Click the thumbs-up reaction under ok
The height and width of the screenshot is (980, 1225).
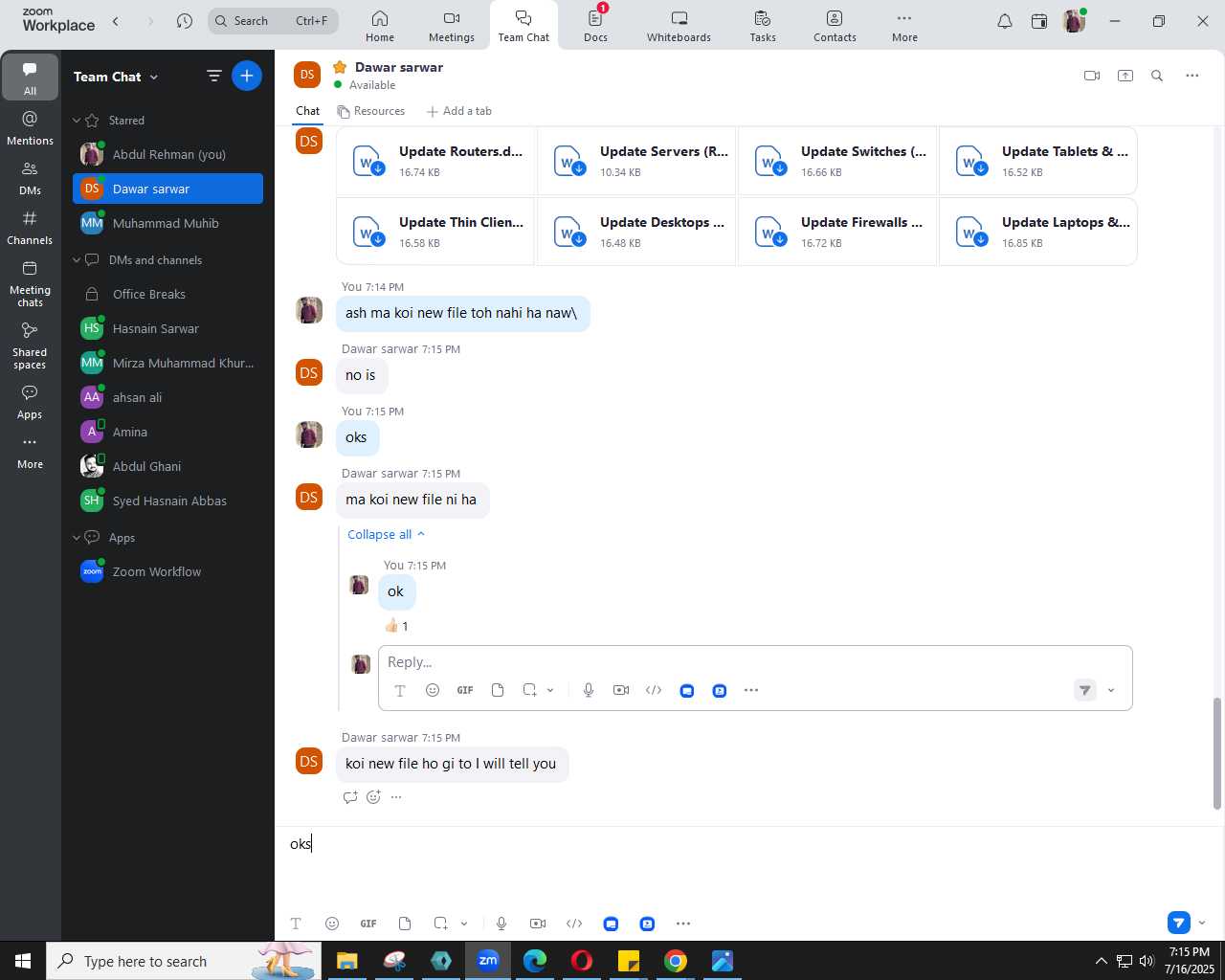pos(397,626)
